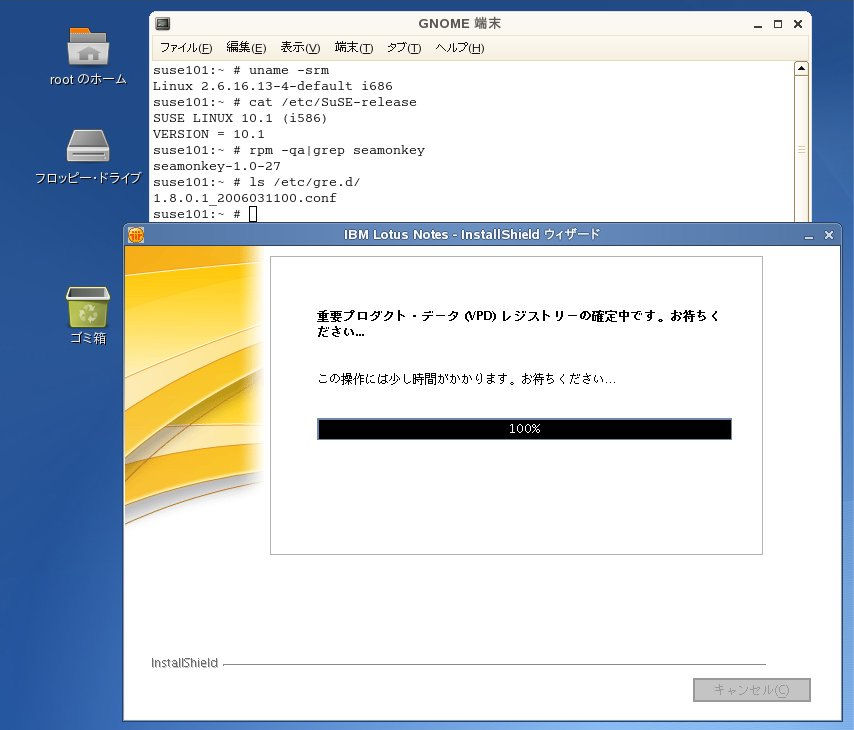The width and height of the screenshot is (854, 730).
Task: Maximize the GNOME terminal window
Action: (x=778, y=24)
